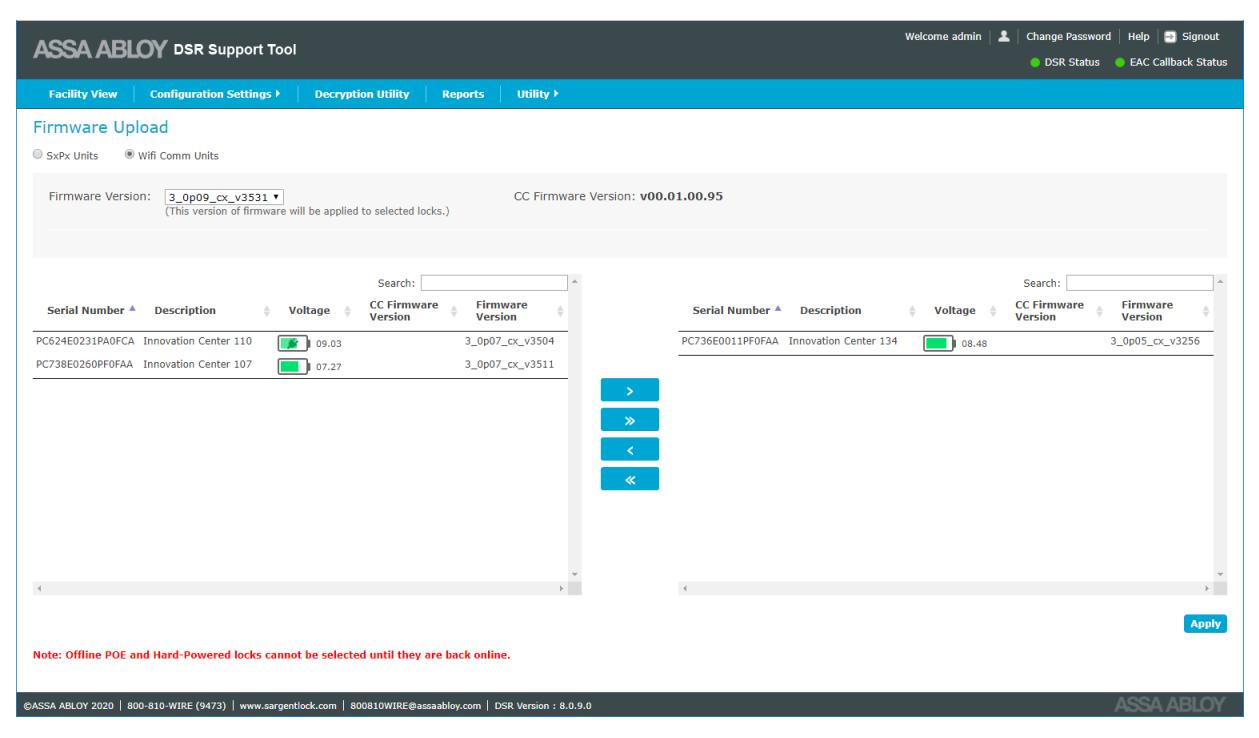Select the SxPx Units radio button
This screenshot has height=738, width=1259.
(38, 155)
